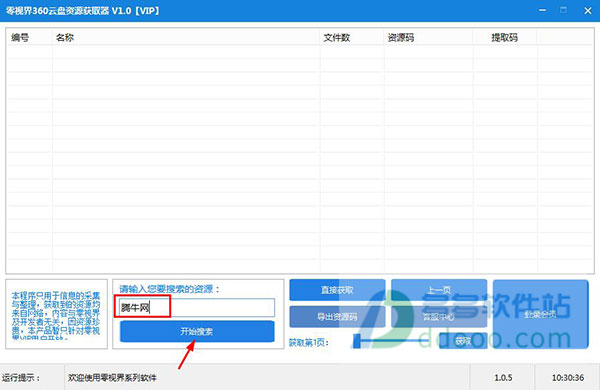Click the 上一页 previous page button
The height and width of the screenshot is (390, 600).
coord(439,290)
